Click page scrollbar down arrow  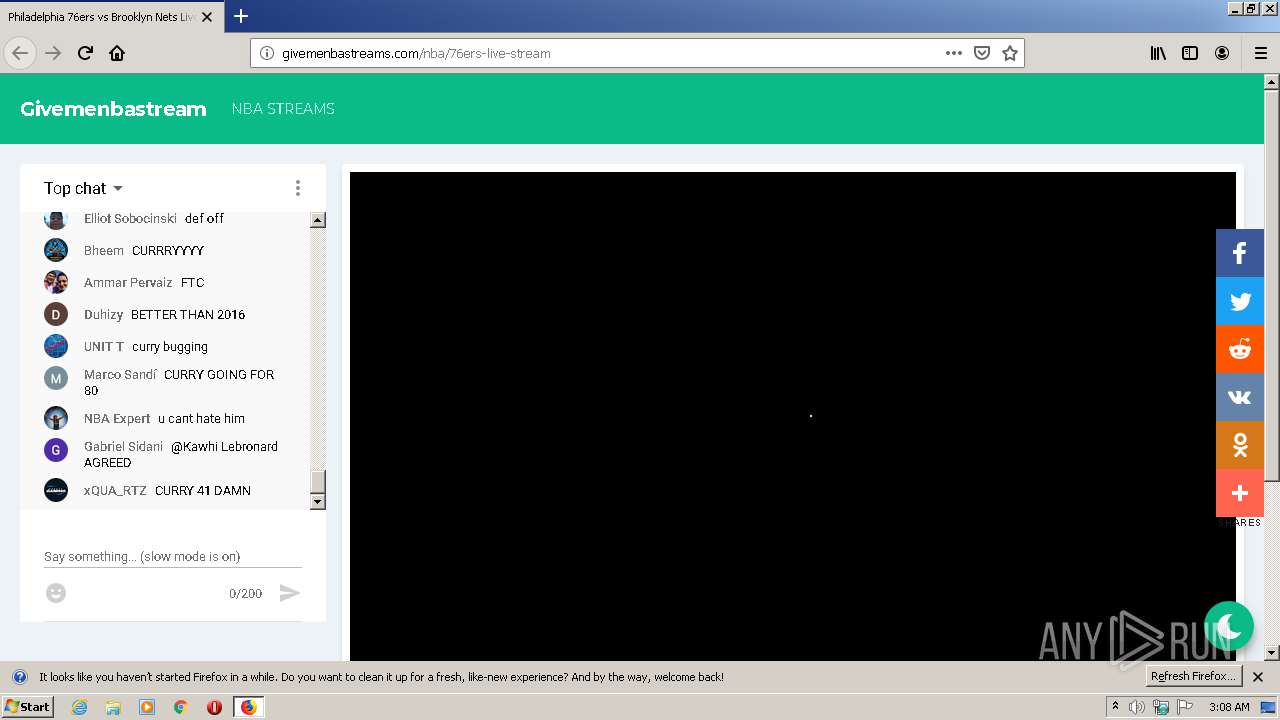pyautogui.click(x=1272, y=653)
